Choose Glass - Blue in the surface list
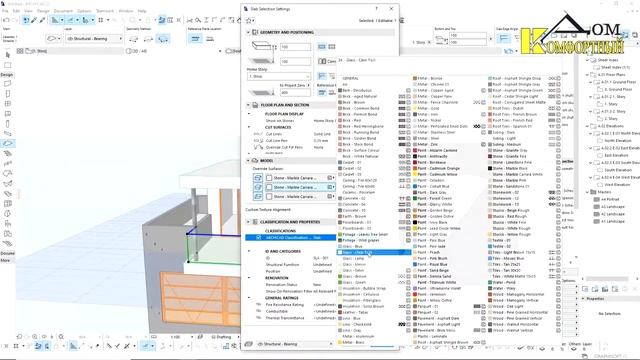Image resolution: width=640 pixels, height=360 pixels. click(x=353, y=247)
